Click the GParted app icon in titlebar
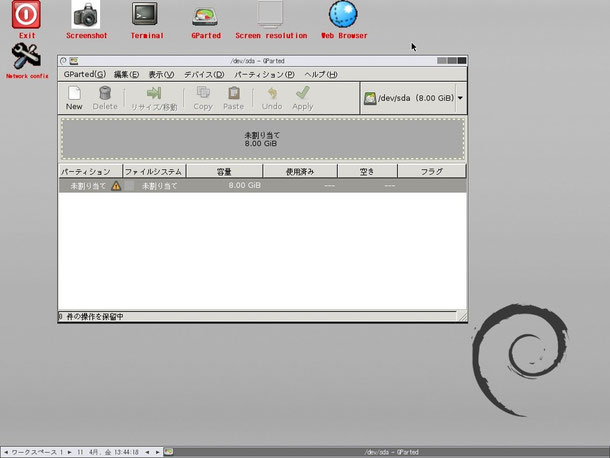This screenshot has height=458, width=610. tap(74, 61)
